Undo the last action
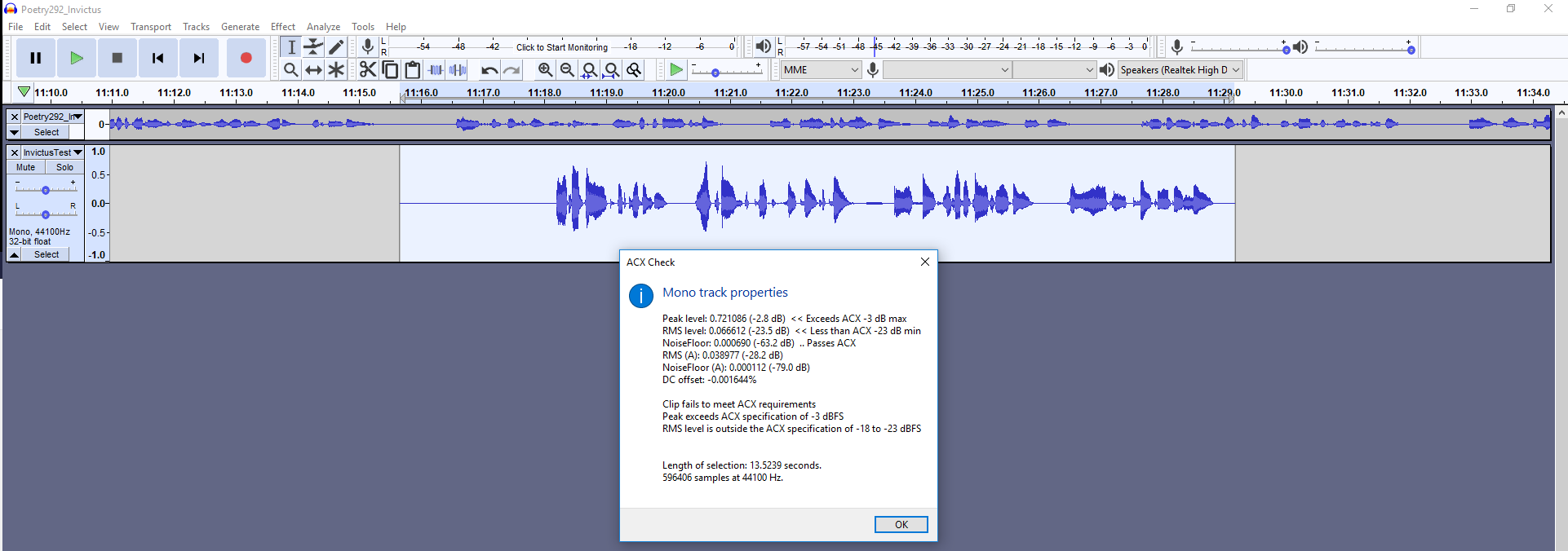 [x=489, y=70]
